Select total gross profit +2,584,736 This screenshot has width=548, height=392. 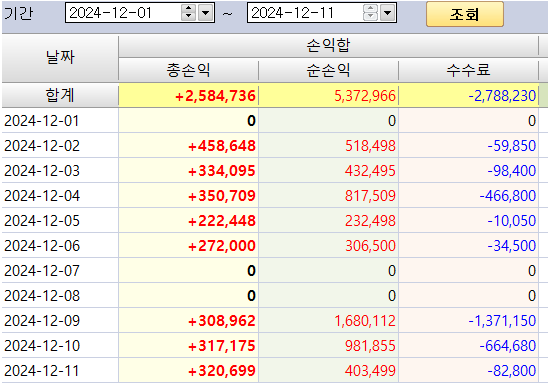click(189, 96)
